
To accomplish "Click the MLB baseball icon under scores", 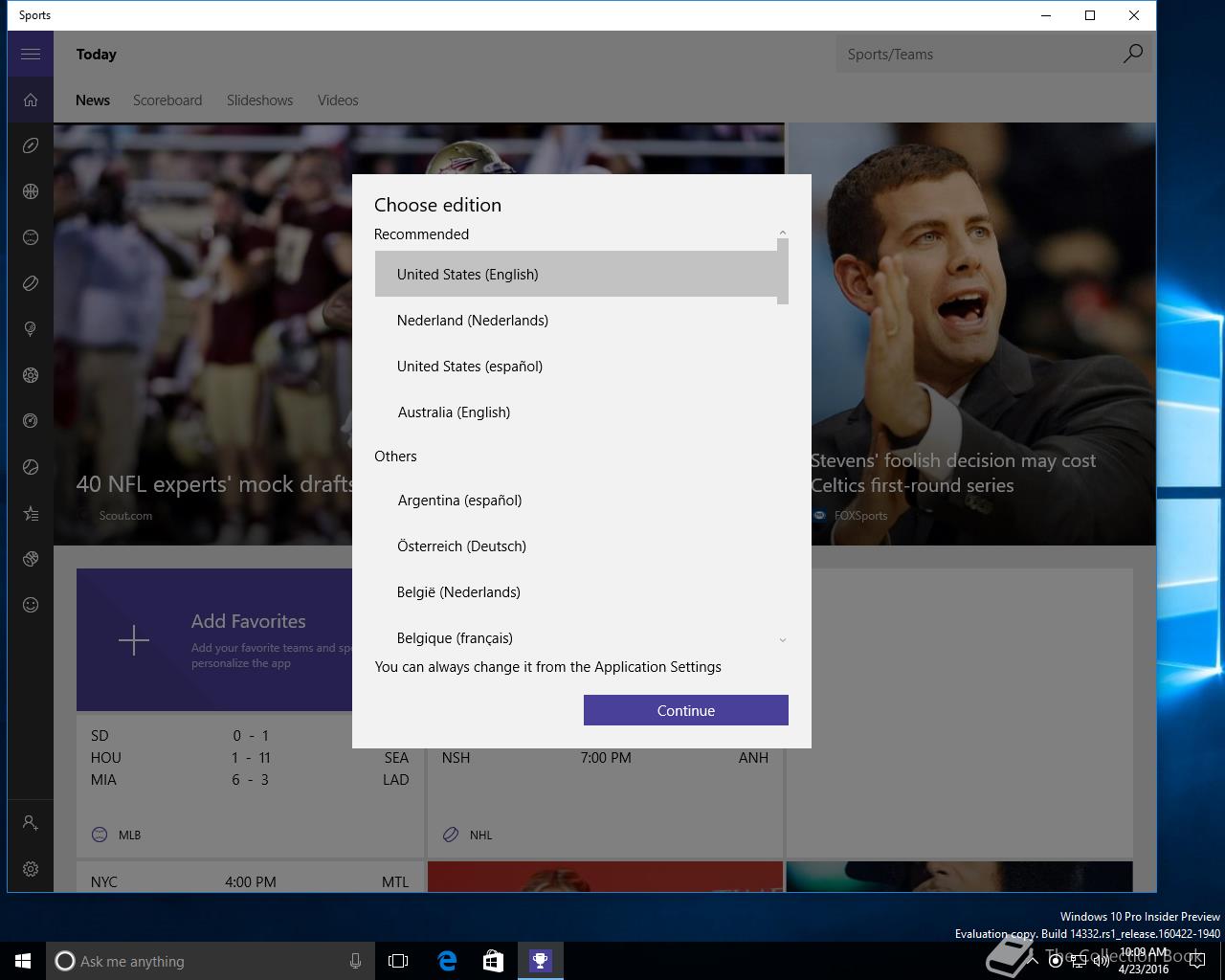I will click(x=100, y=835).
